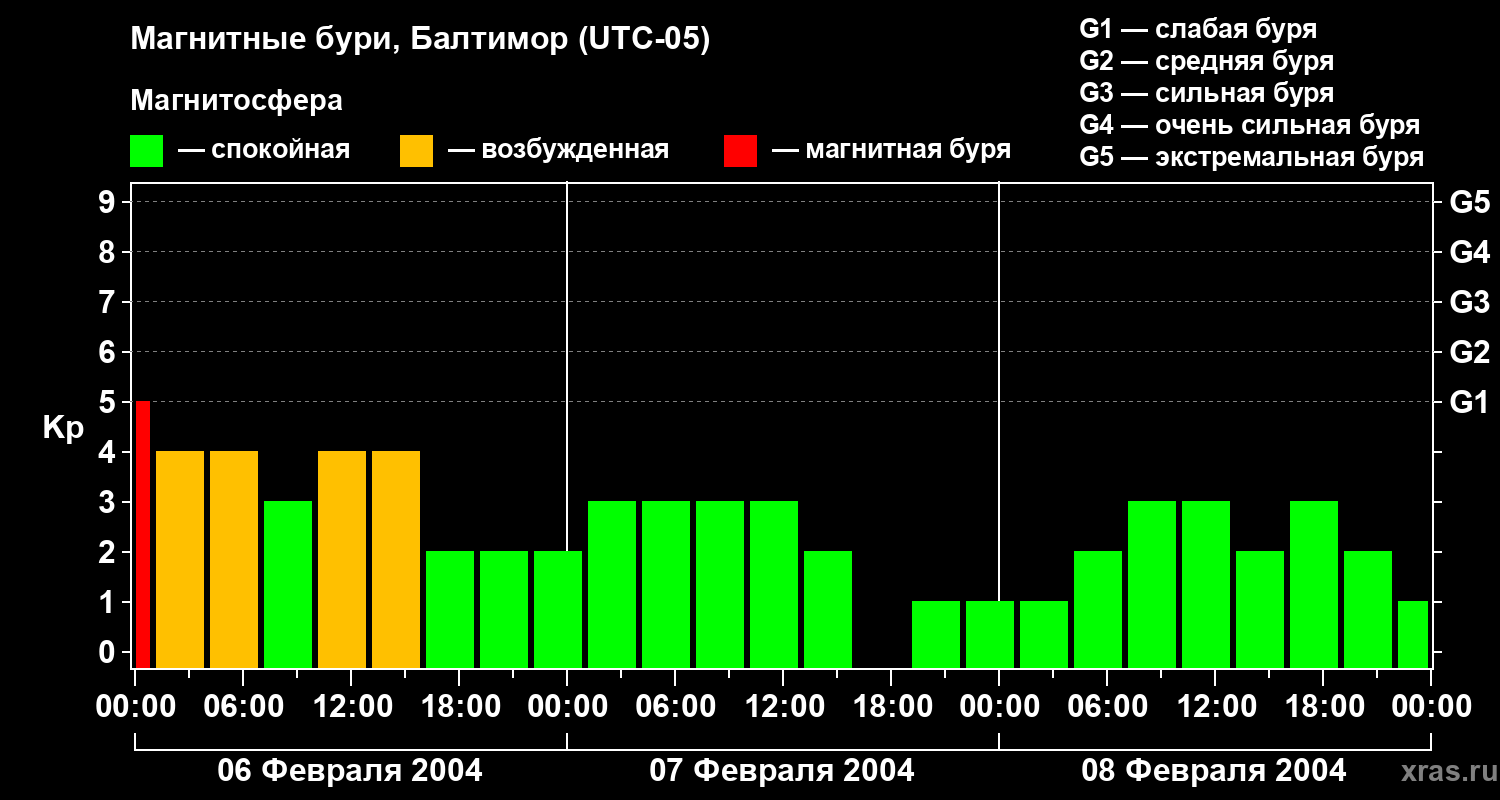
Task: Select the 'G3 — сильная буря' line
Action: 1207,93
